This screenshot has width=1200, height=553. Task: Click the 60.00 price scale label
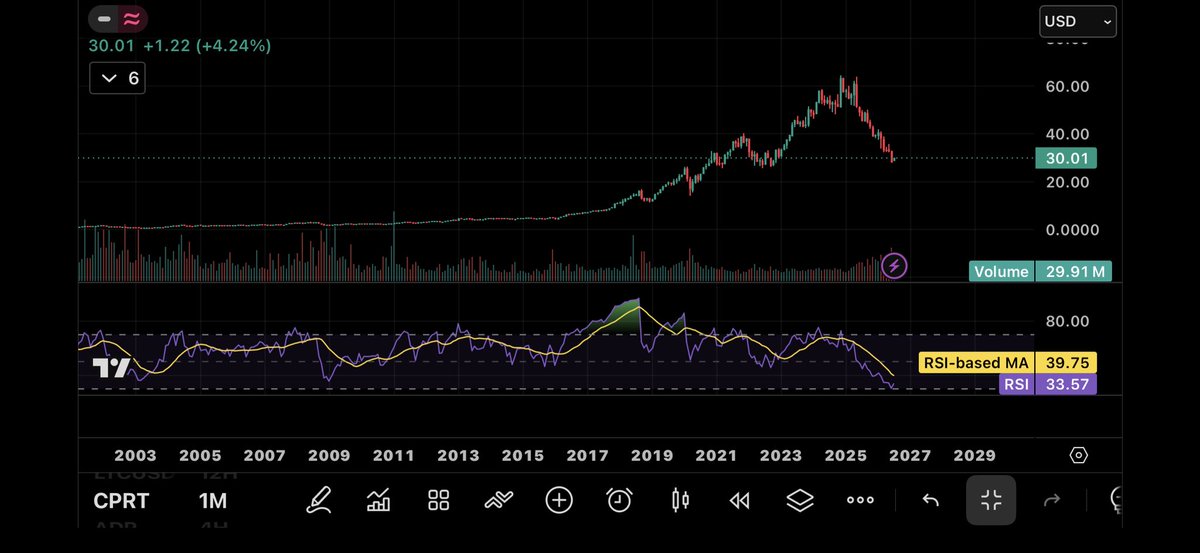click(1066, 86)
